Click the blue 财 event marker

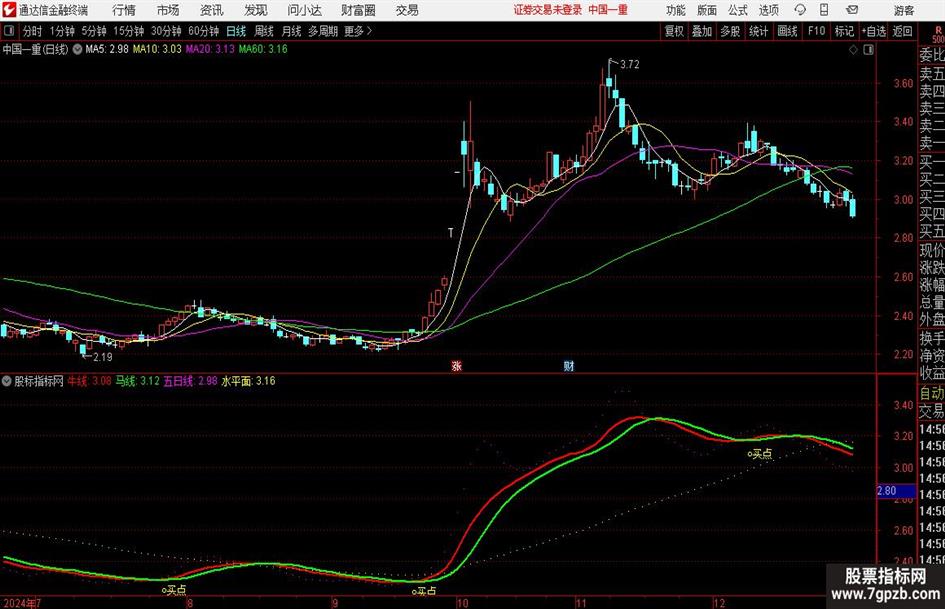[568, 365]
